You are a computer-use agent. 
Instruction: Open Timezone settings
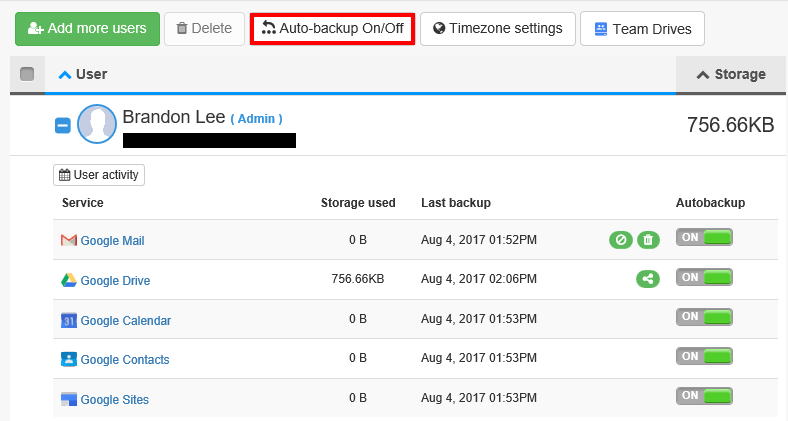point(497,28)
